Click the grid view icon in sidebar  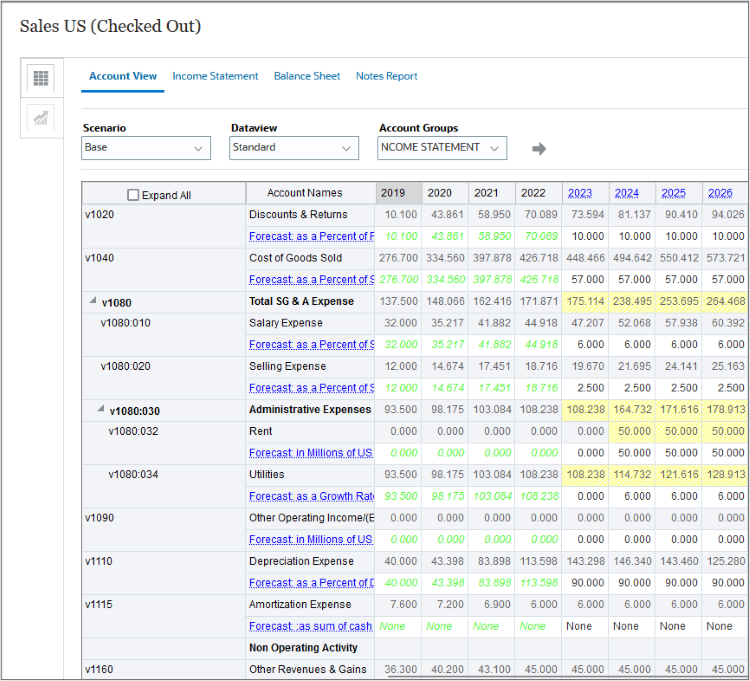[x=41, y=78]
